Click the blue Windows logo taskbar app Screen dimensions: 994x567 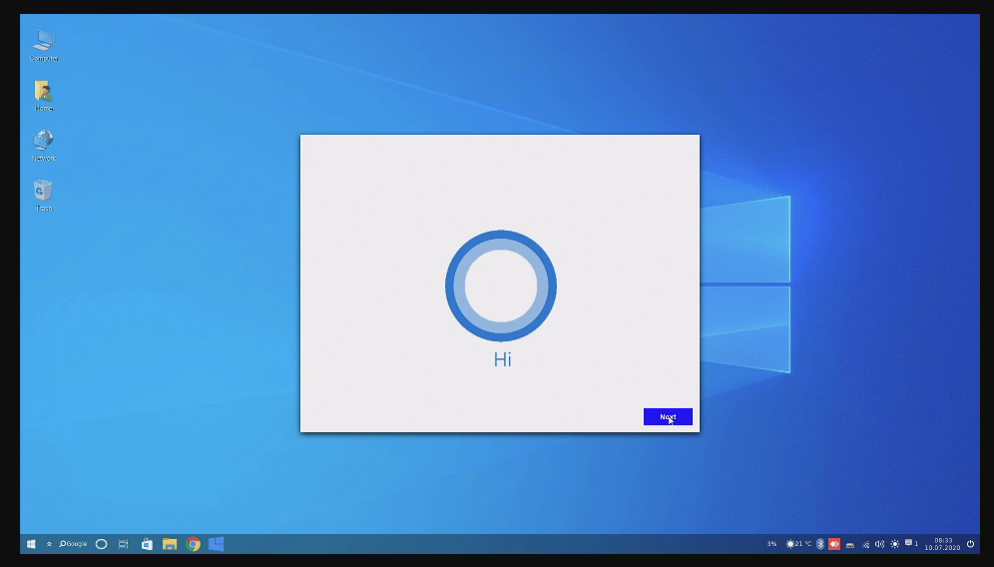(x=216, y=544)
